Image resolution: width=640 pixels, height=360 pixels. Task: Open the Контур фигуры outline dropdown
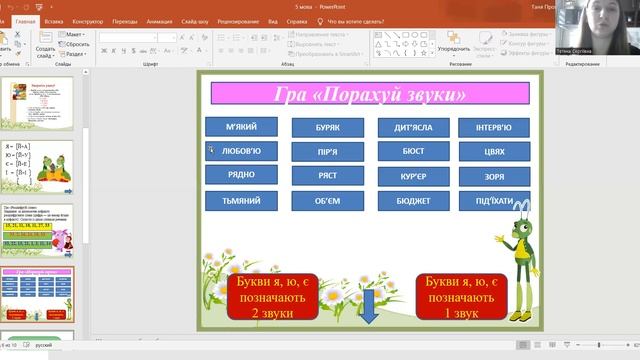pyautogui.click(x=524, y=43)
